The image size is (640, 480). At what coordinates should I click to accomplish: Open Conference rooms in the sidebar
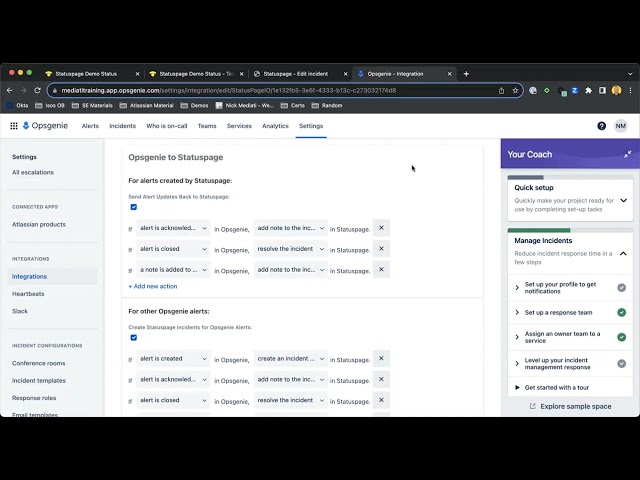pos(39,363)
